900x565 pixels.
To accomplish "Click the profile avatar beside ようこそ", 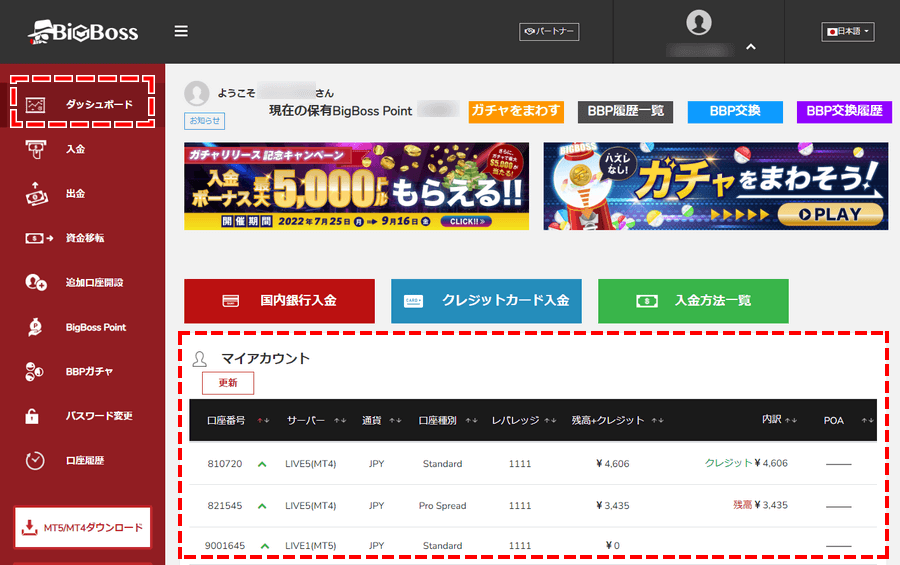I will click(x=197, y=93).
